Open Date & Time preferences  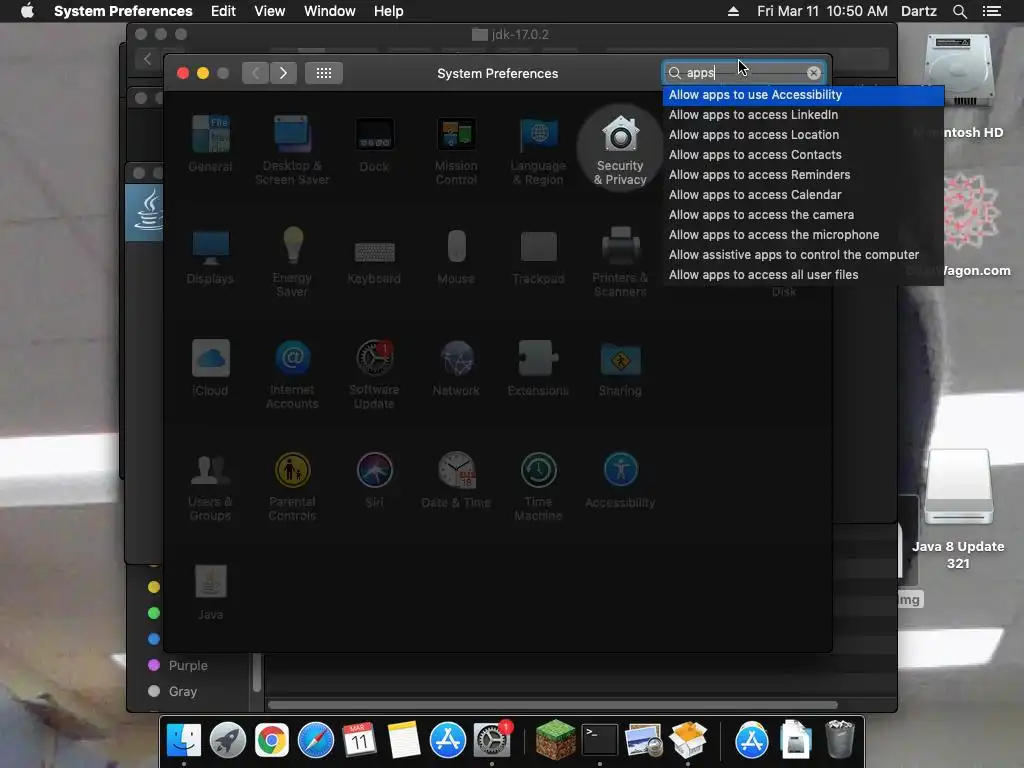coord(456,480)
